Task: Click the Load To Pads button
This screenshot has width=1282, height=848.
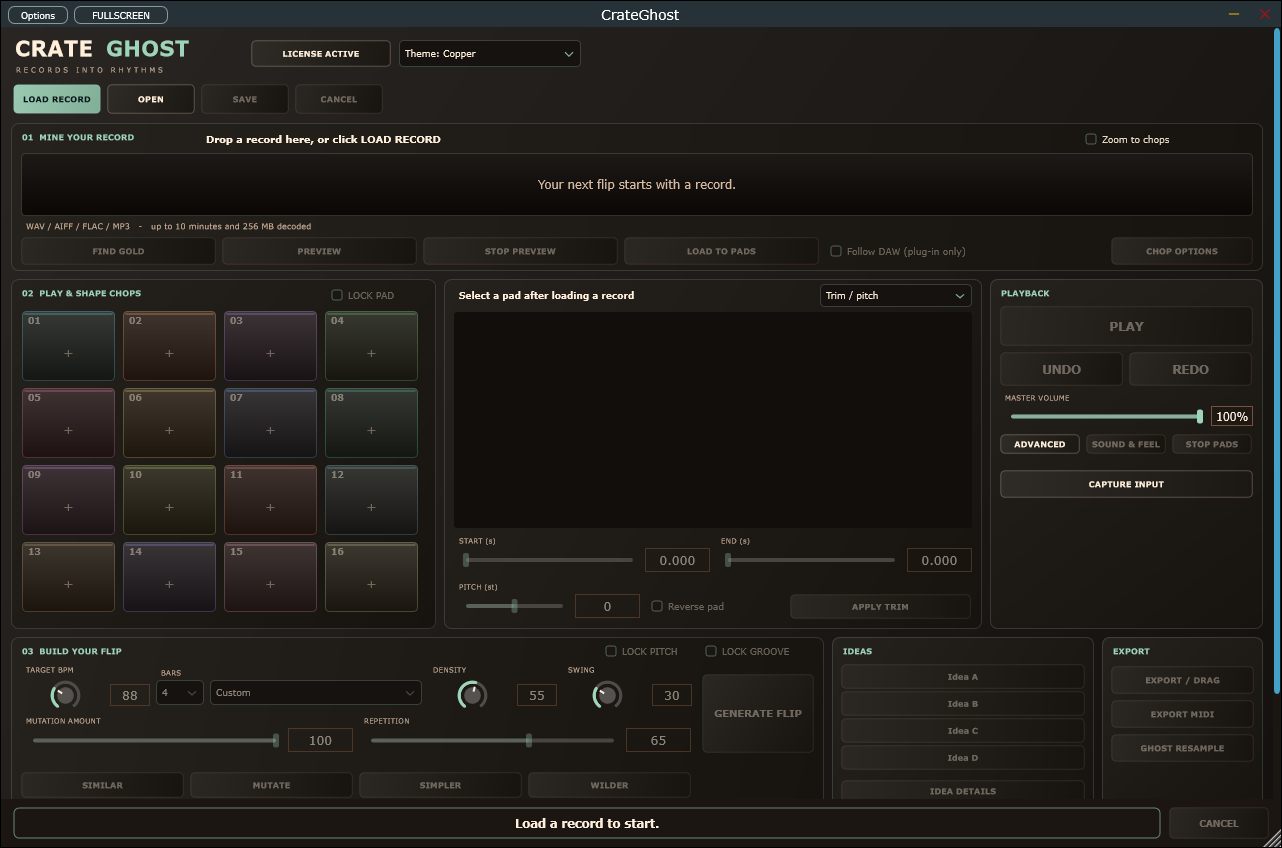Action: click(x=721, y=251)
